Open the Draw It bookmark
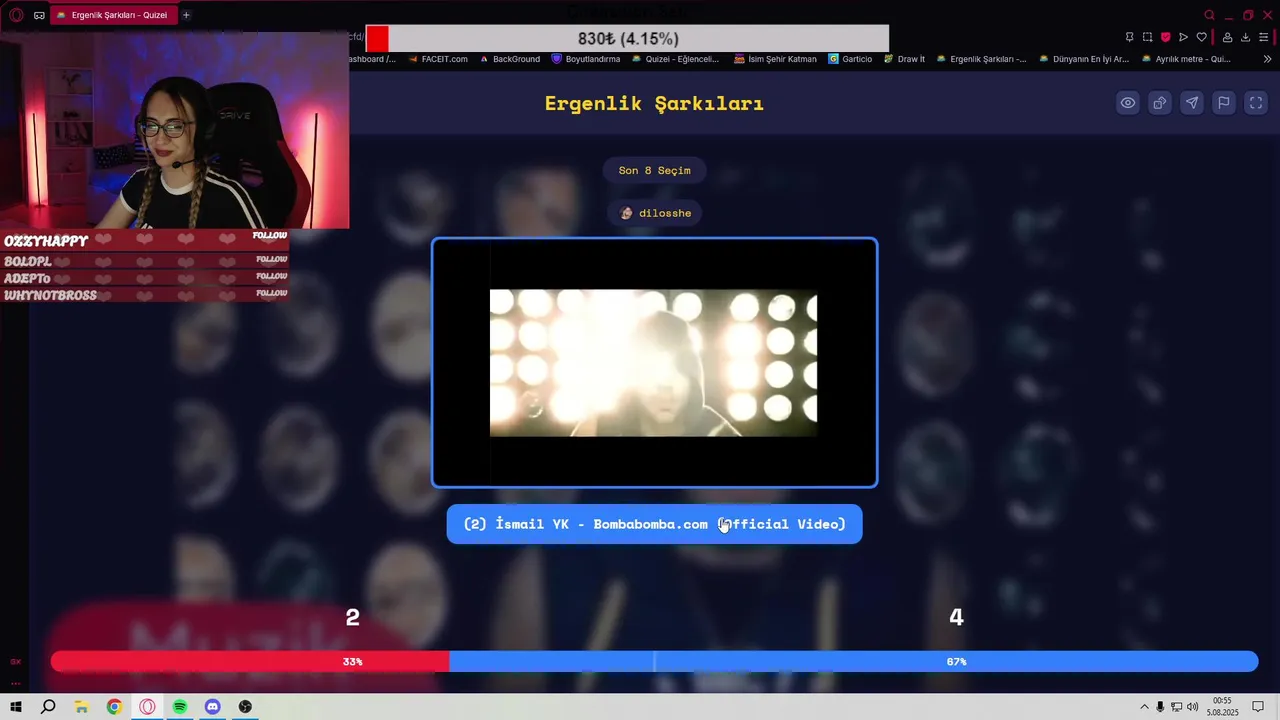 [x=904, y=59]
